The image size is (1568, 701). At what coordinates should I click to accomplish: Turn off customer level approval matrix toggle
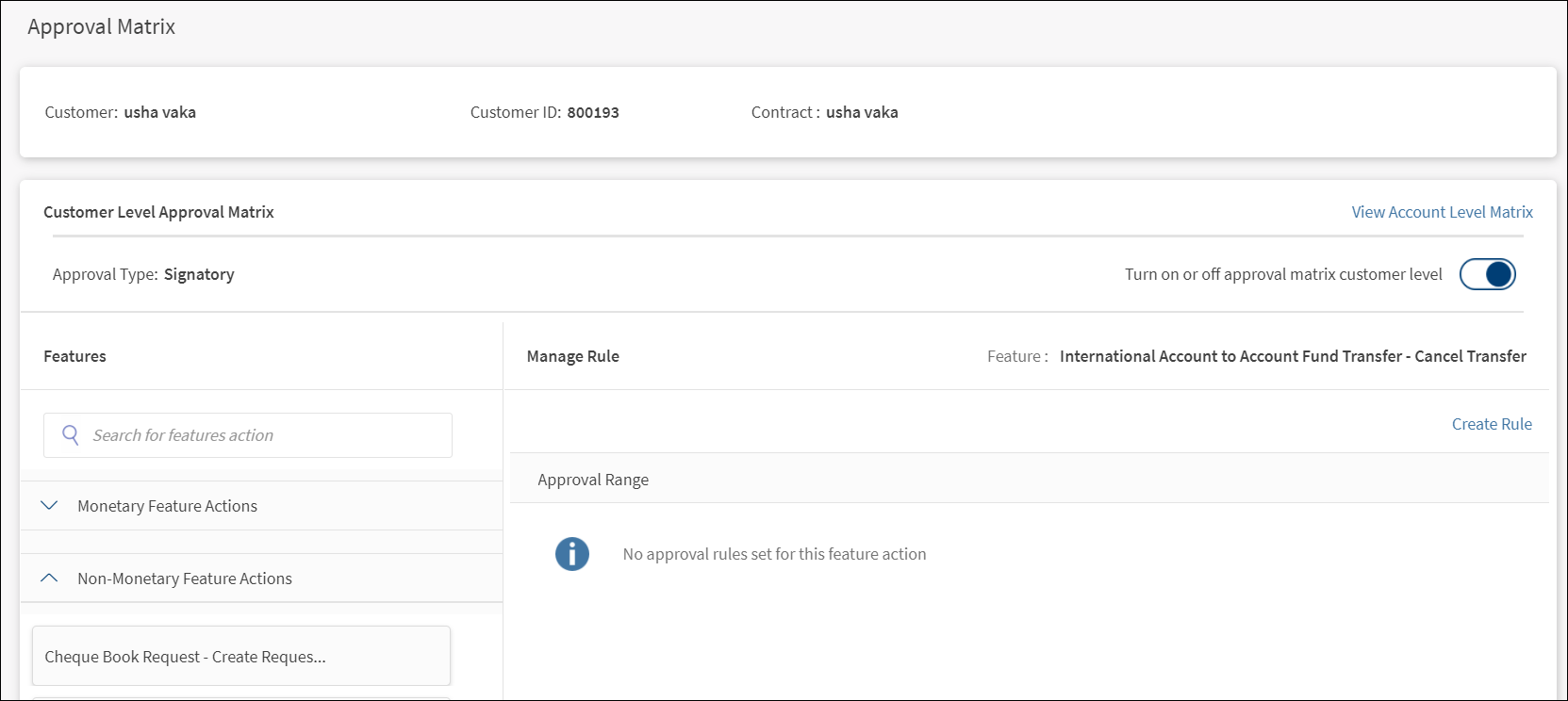[x=1487, y=274]
